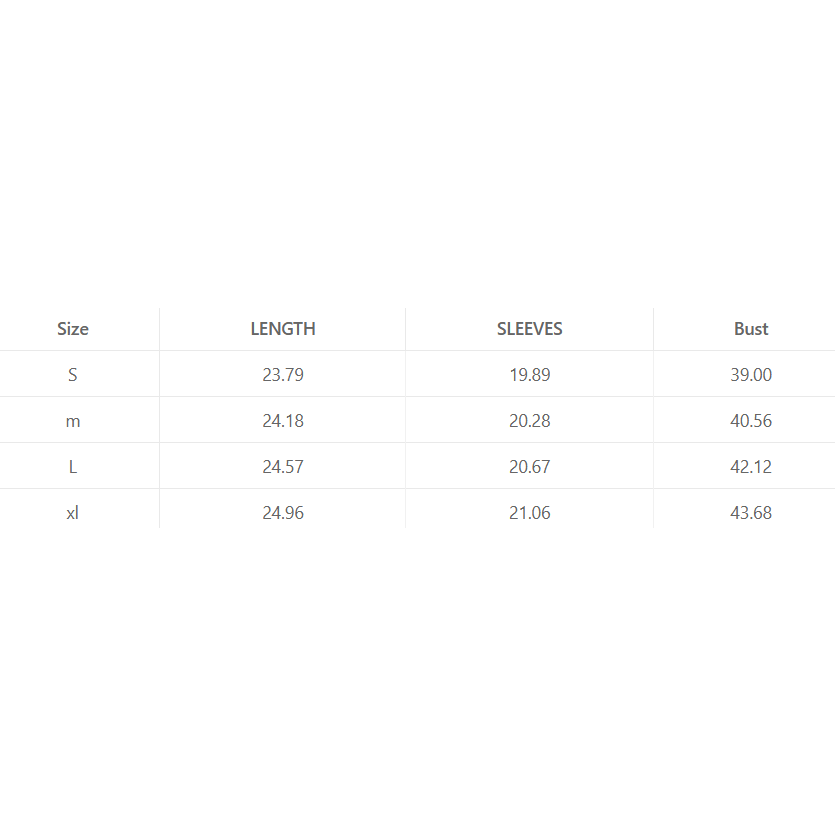Screen dimensions: 835x835
Task: Select the 20.28 sleeves cell
Action: pyautogui.click(x=530, y=421)
